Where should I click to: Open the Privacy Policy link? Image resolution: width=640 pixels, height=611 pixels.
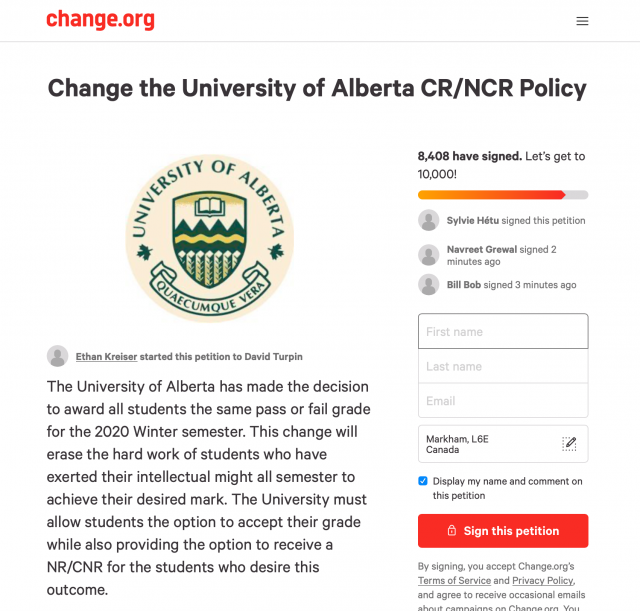click(x=543, y=580)
